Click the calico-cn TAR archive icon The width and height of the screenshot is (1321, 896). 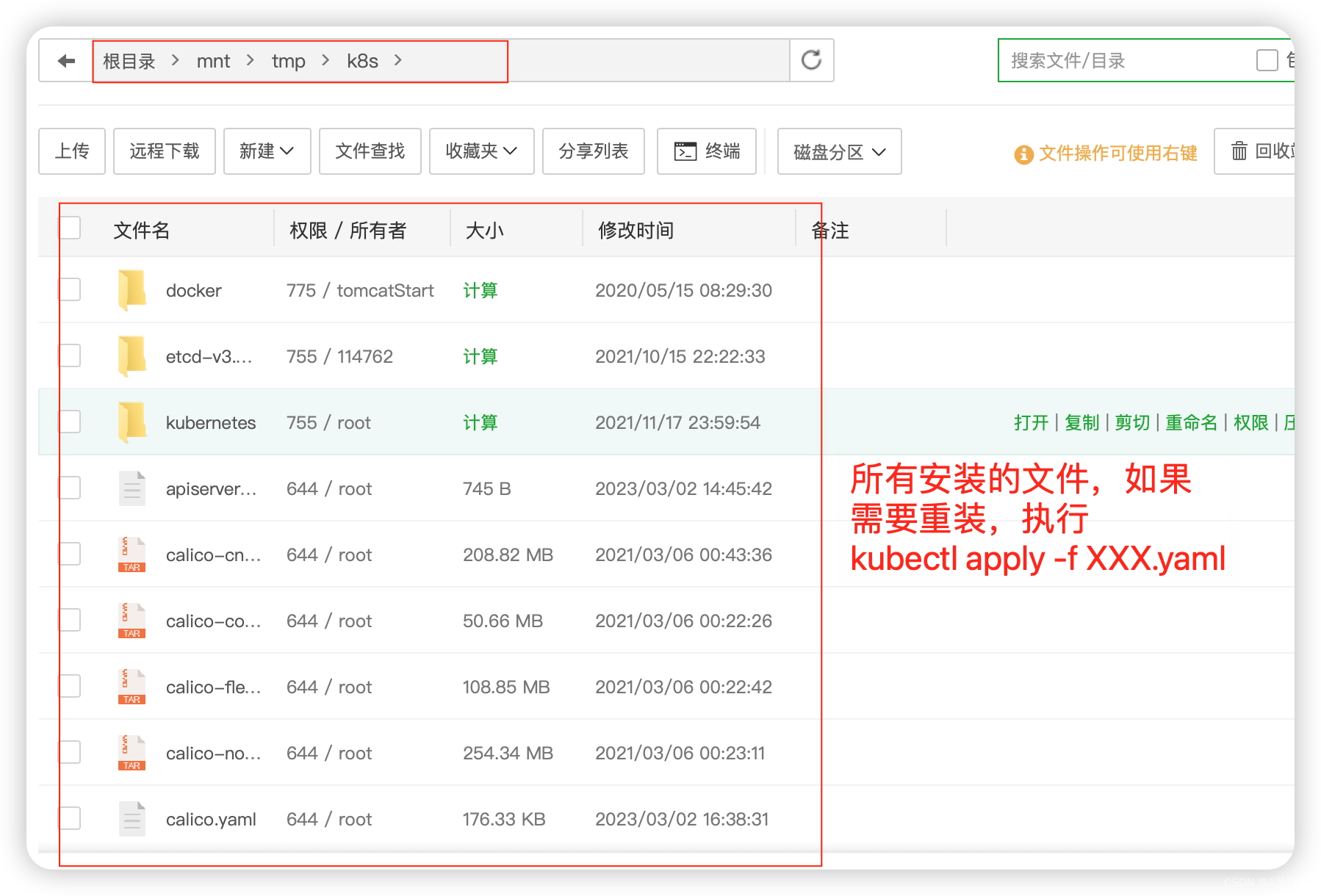click(x=132, y=554)
